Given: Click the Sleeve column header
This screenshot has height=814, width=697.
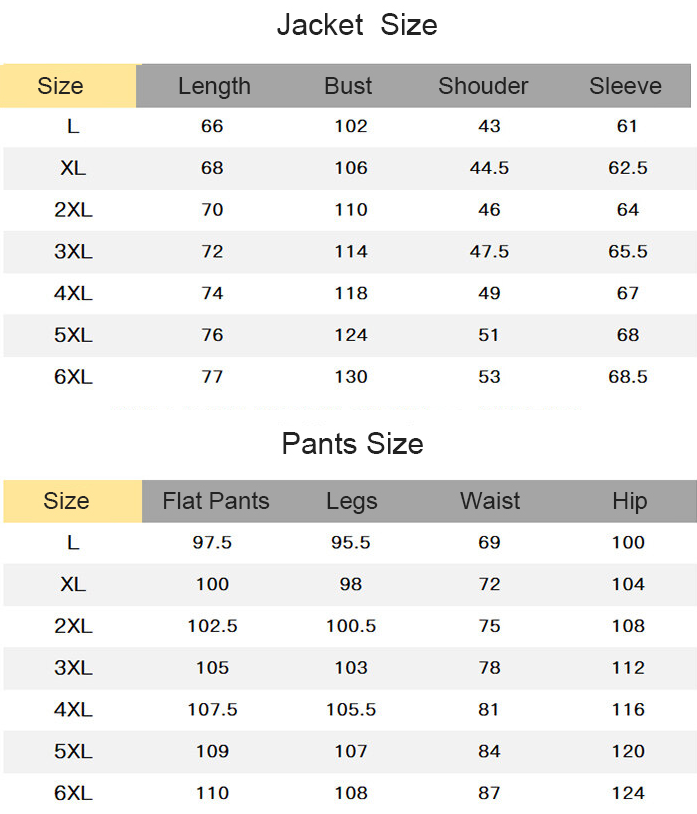Looking at the screenshot, I should pos(625,86).
